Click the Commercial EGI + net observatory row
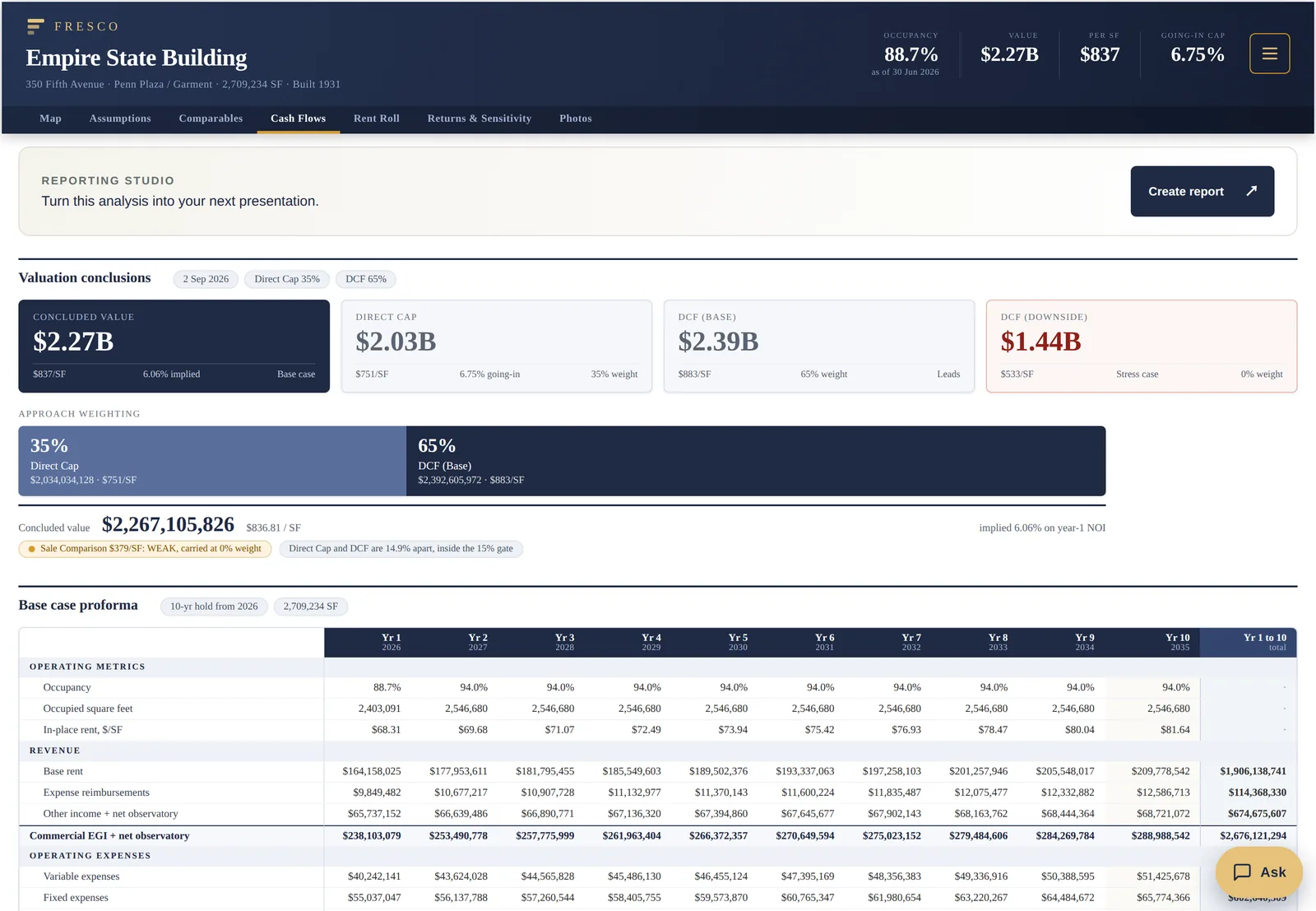Screen dimensions: 1316x911 click(658, 835)
